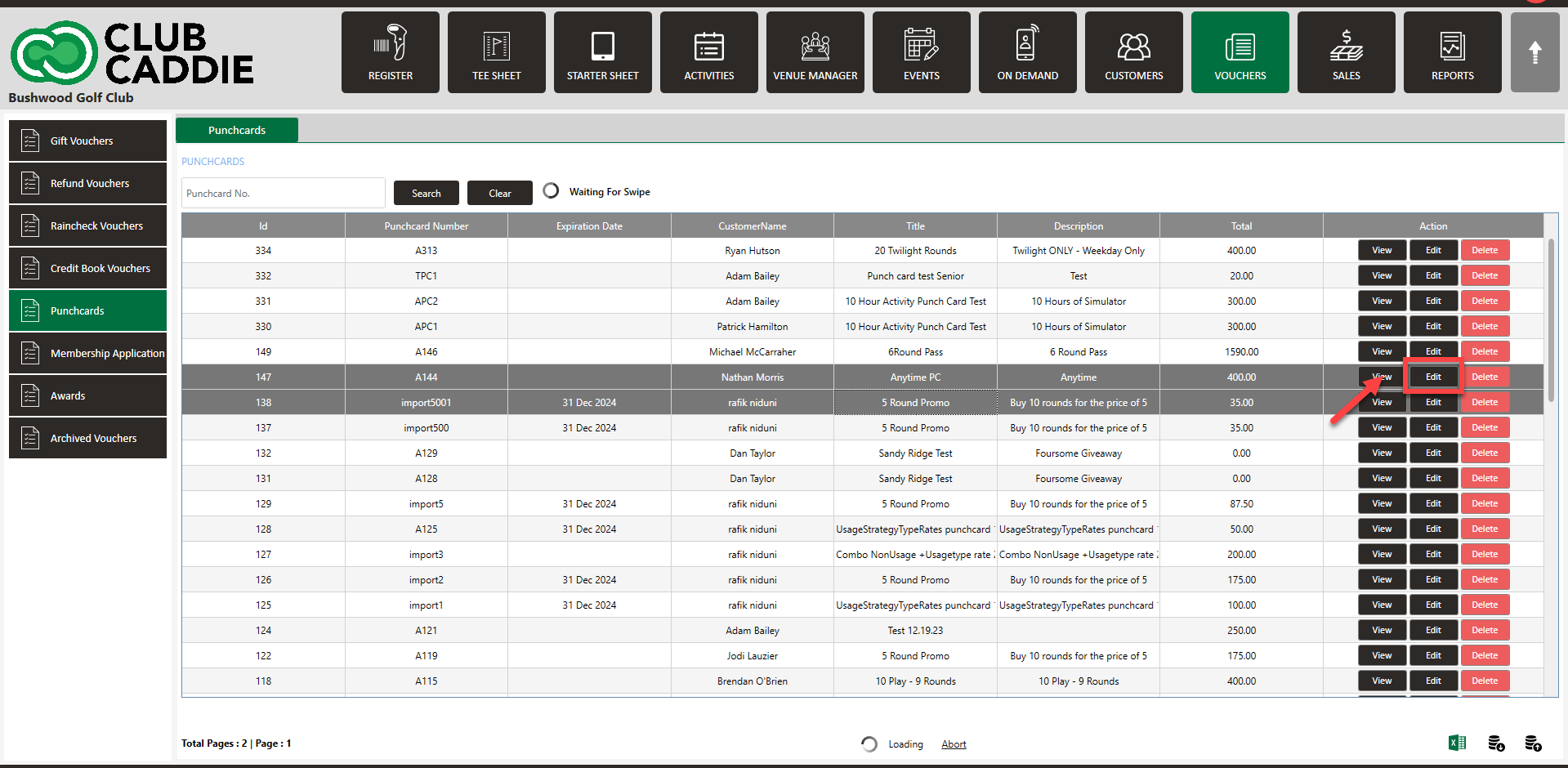Open the Sales module
This screenshot has height=768, width=1568.
[x=1347, y=52]
